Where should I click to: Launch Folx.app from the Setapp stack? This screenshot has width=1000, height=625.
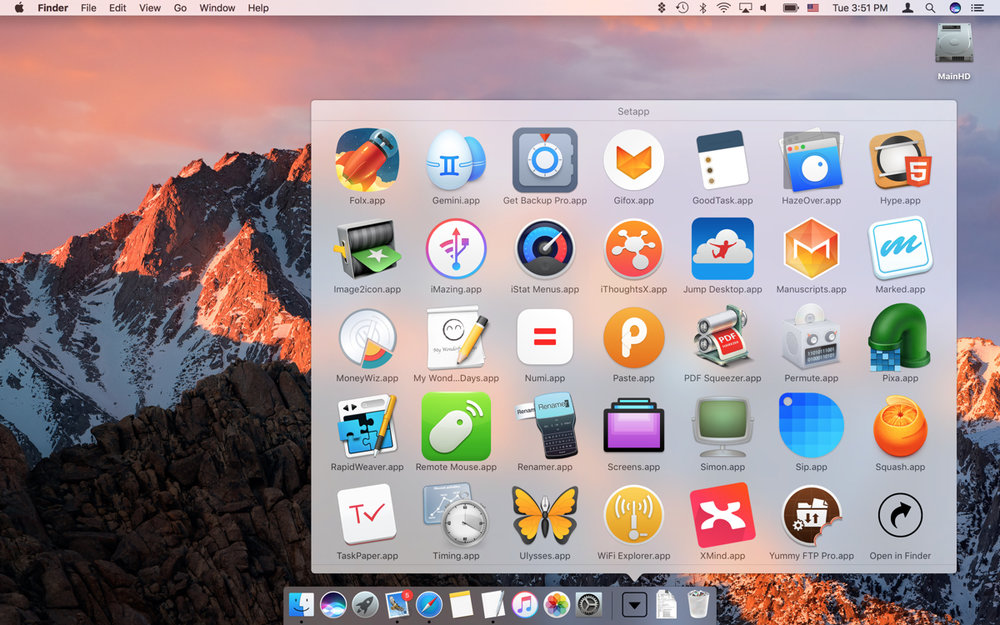367,160
